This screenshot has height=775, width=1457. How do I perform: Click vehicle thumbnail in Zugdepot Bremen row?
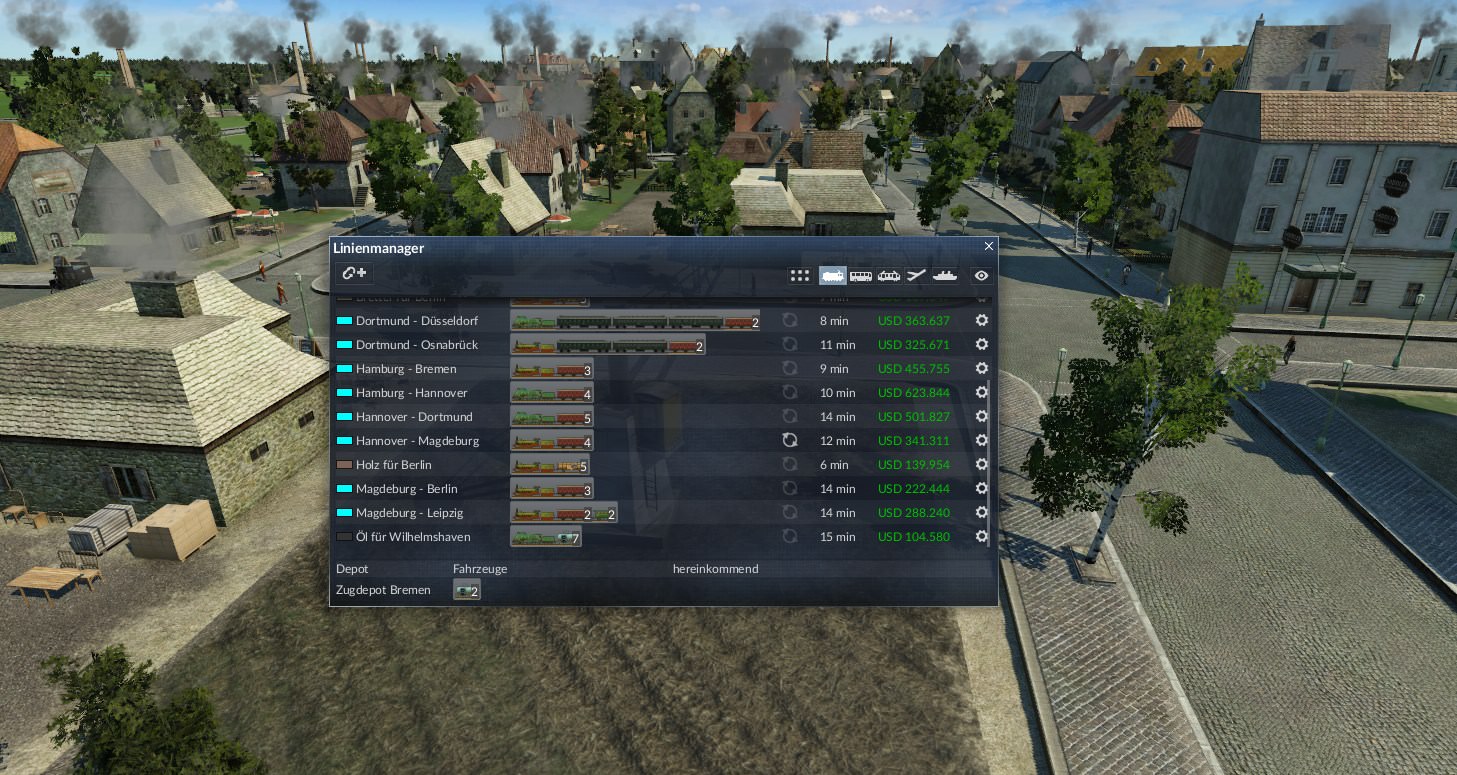coord(467,591)
